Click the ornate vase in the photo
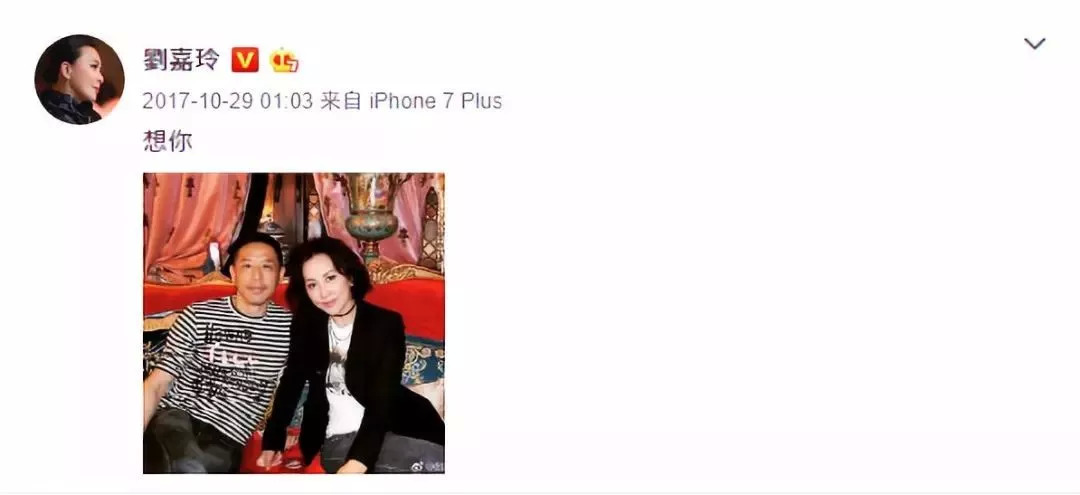 click(x=372, y=213)
